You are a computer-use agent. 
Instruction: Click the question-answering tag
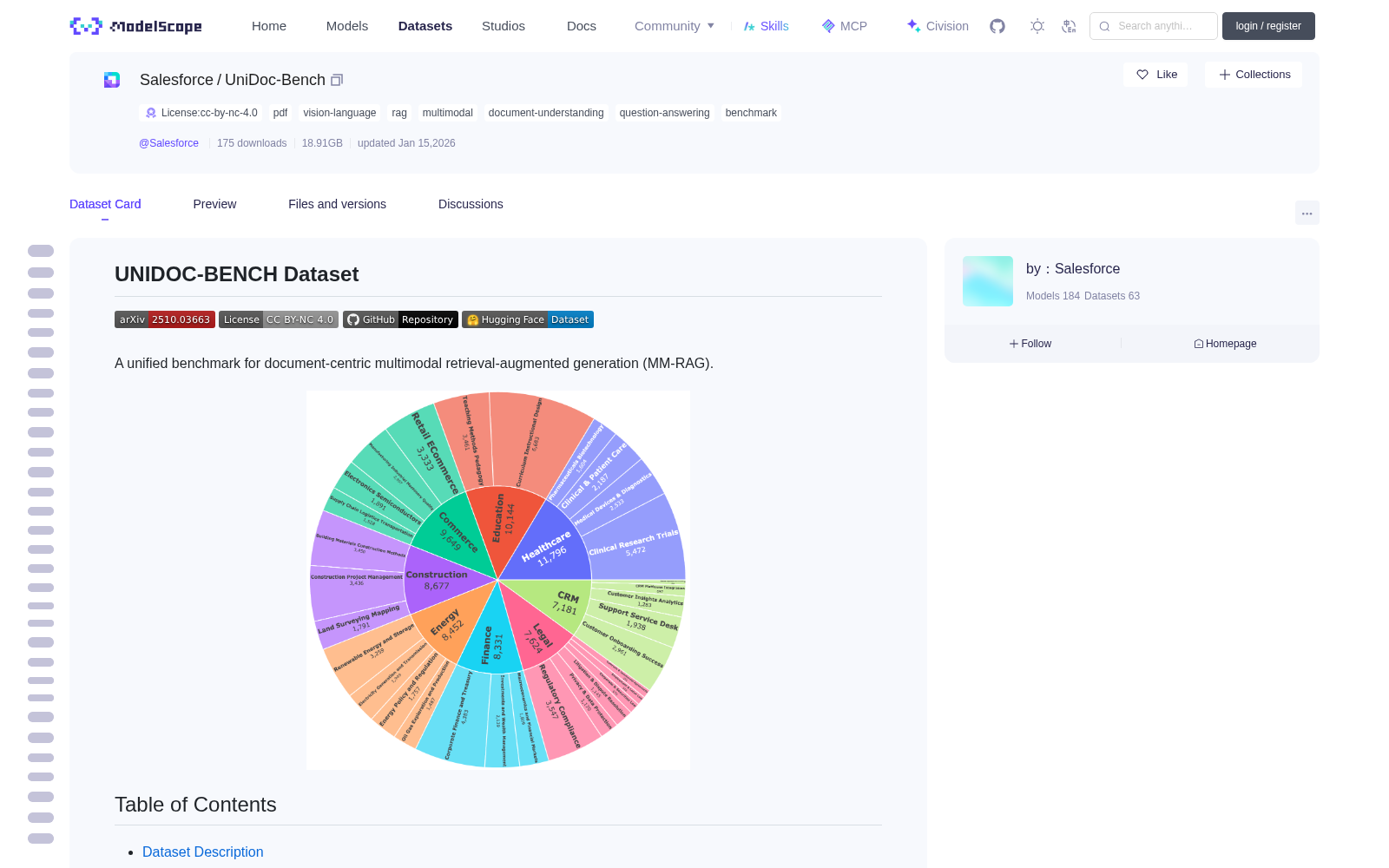pos(664,113)
